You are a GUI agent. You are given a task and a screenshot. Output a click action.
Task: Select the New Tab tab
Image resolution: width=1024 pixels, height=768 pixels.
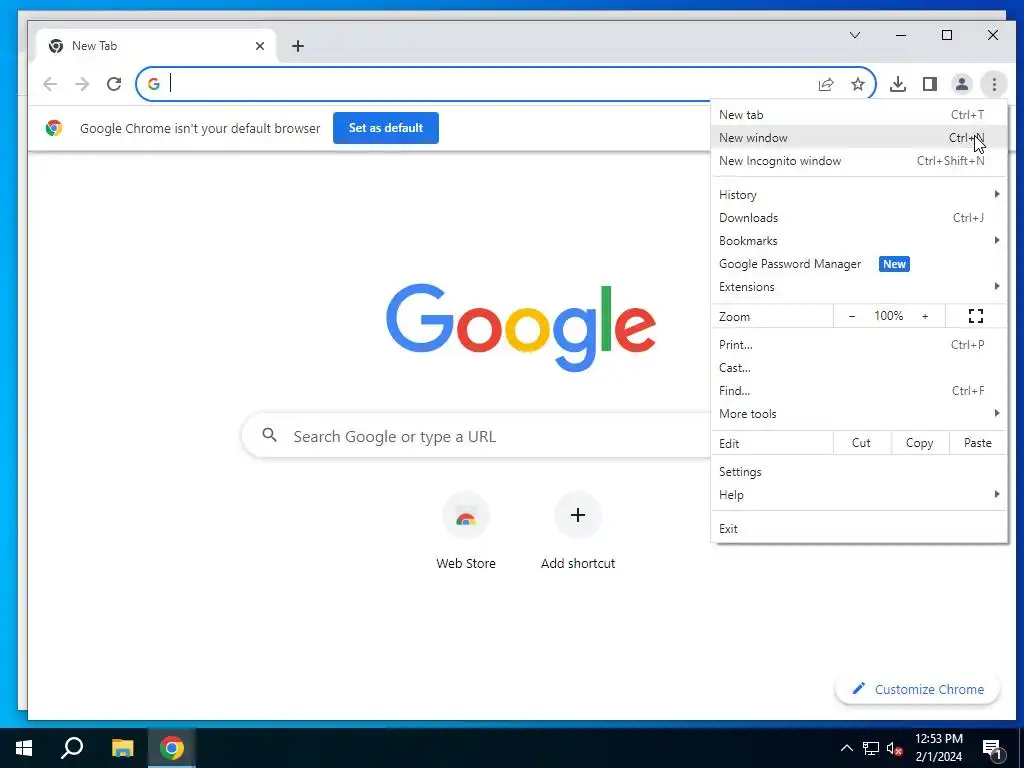tap(157, 46)
